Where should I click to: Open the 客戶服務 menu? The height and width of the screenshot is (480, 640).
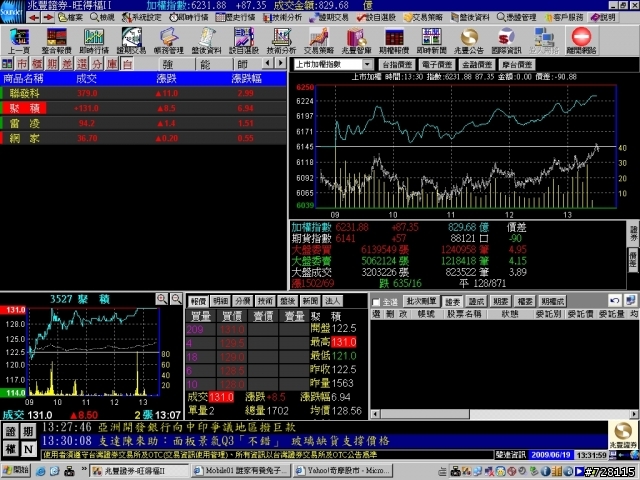[x=565, y=18]
